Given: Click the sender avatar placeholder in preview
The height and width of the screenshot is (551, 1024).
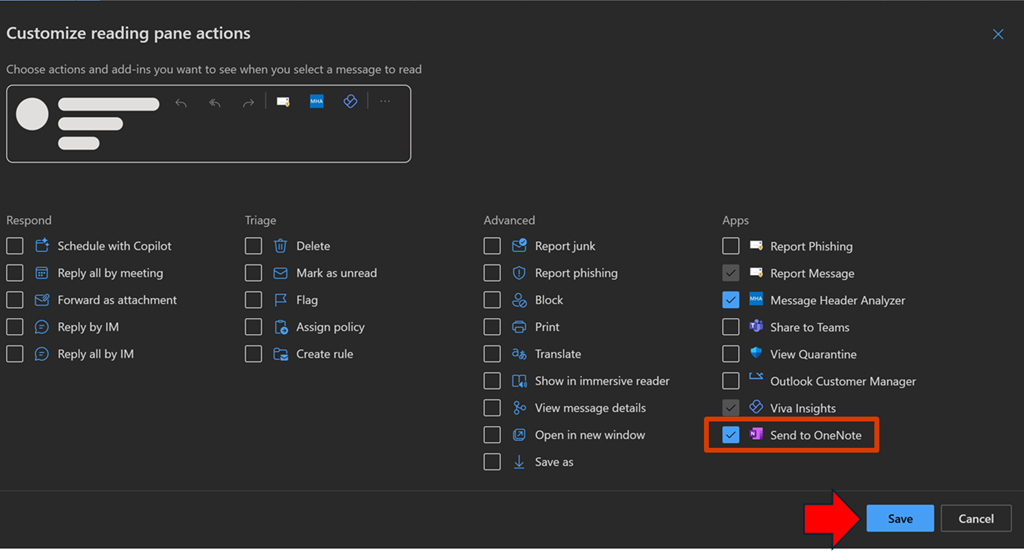Looking at the screenshot, I should pos(33,114).
